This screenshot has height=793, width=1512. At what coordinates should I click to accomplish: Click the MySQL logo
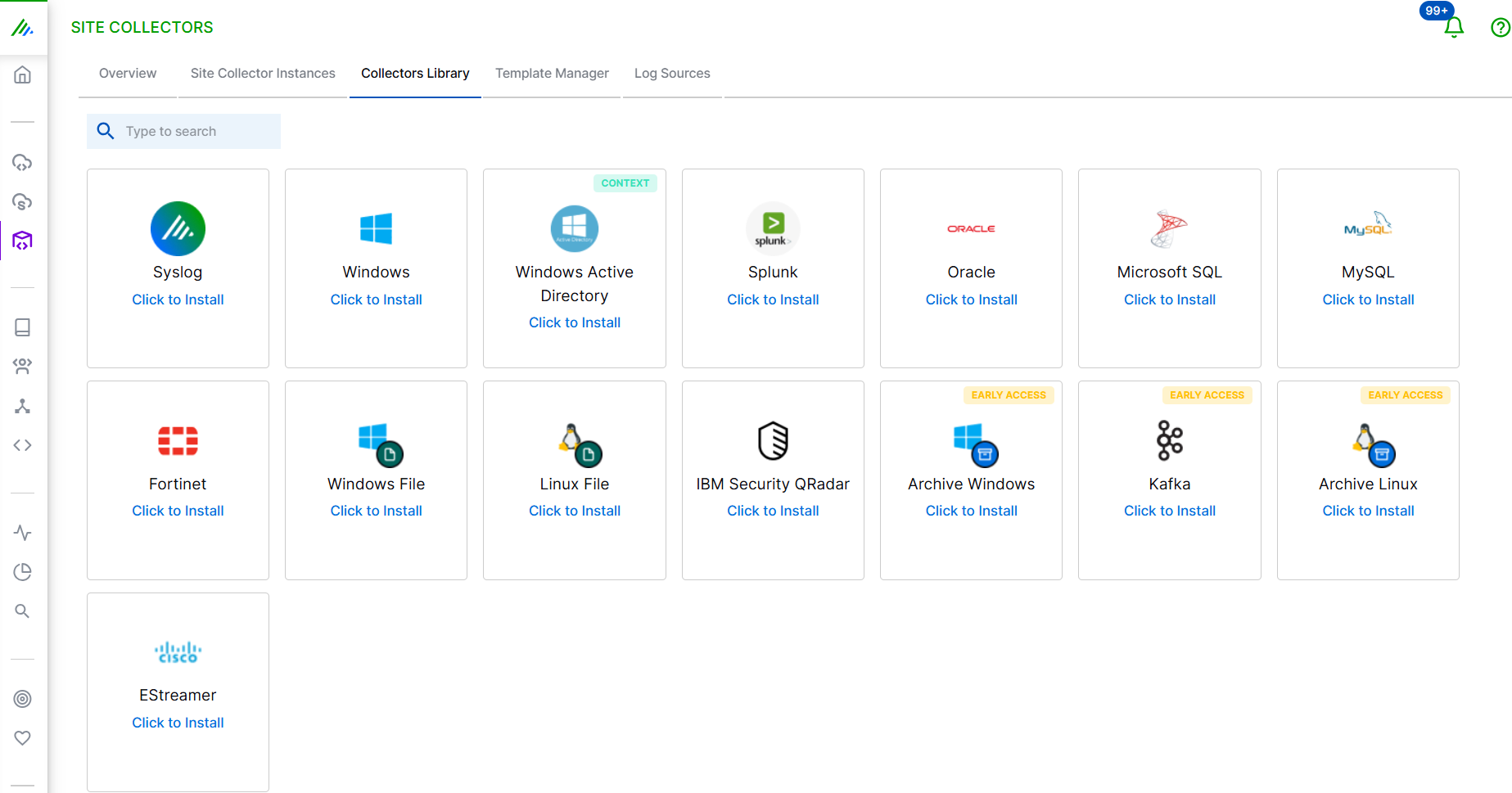[x=1368, y=223]
